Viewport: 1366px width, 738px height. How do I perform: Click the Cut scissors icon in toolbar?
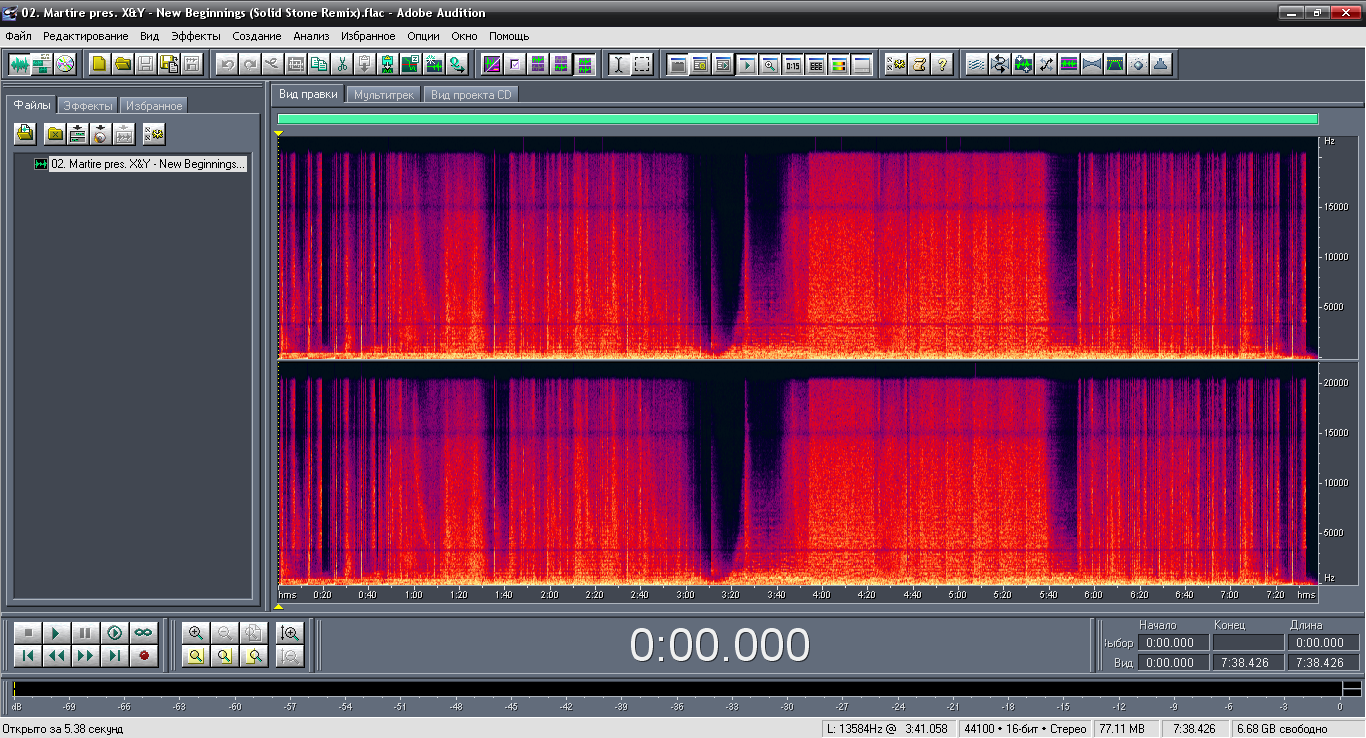point(342,65)
